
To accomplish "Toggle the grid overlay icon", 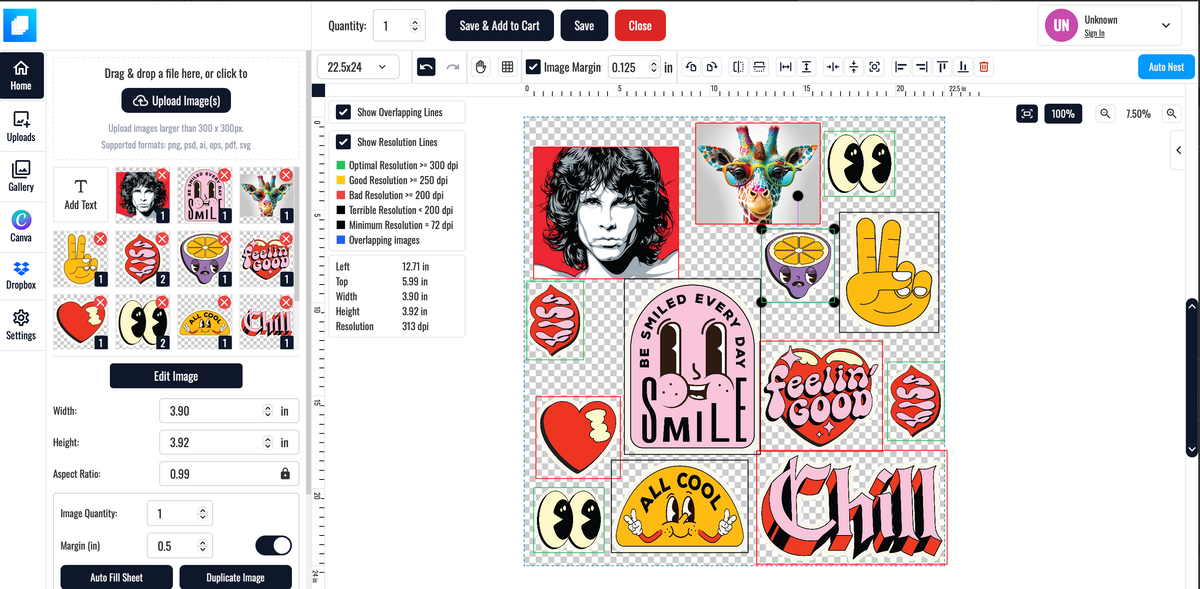I will [x=507, y=67].
